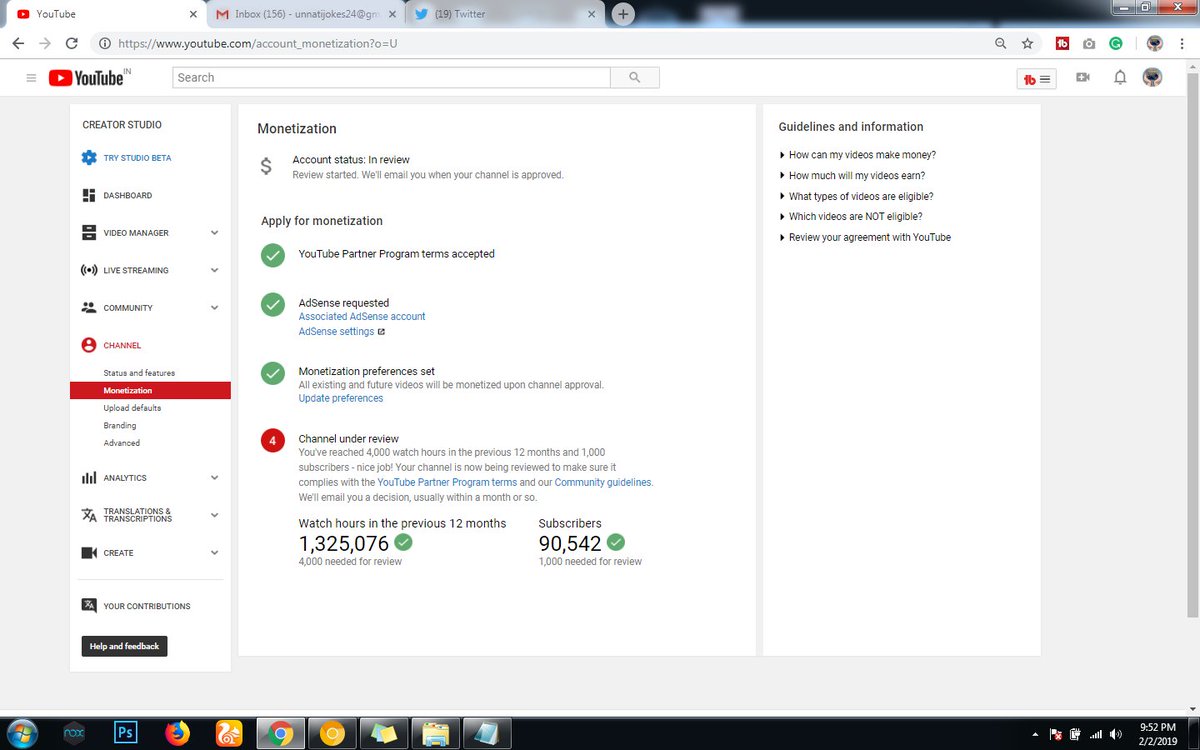The image size is (1200, 750).
Task: Click the Try Studio Beta gear icon
Action: point(89,158)
